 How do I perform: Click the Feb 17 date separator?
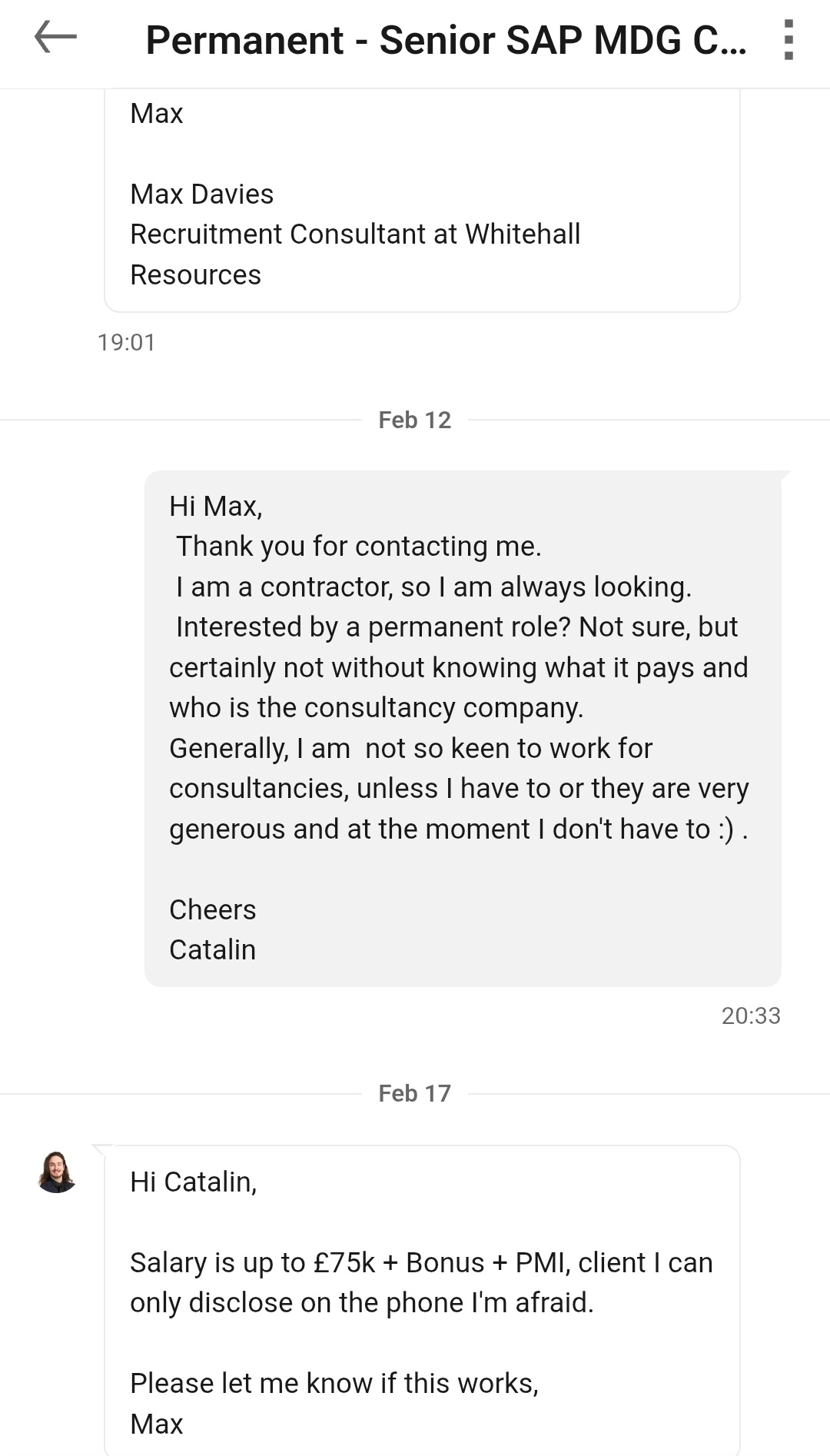click(414, 1094)
